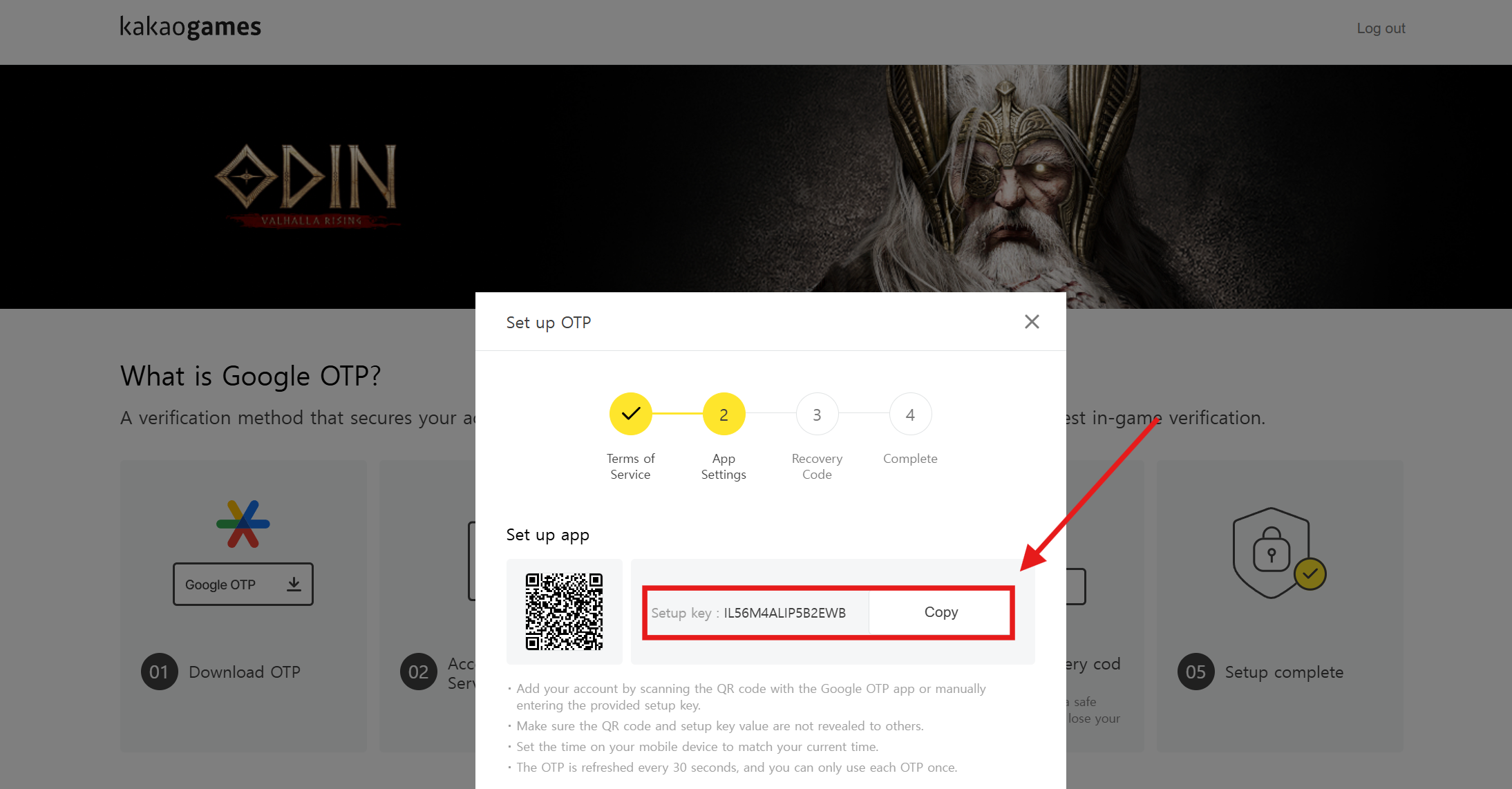Click the download arrow icon
Image resolution: width=1512 pixels, height=789 pixels.
294,584
